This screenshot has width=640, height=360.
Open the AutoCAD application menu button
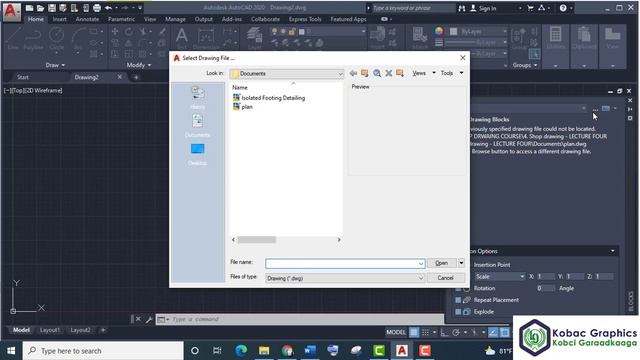[11, 11]
